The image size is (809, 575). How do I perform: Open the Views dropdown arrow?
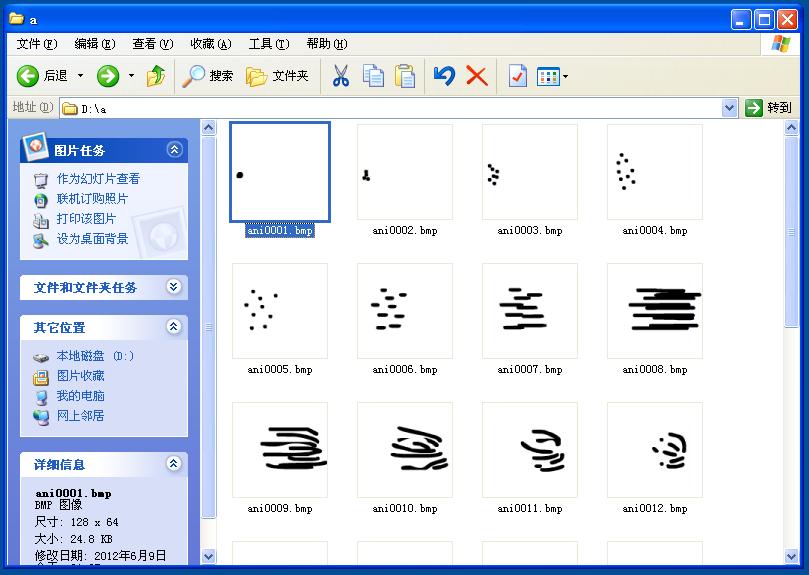point(565,77)
